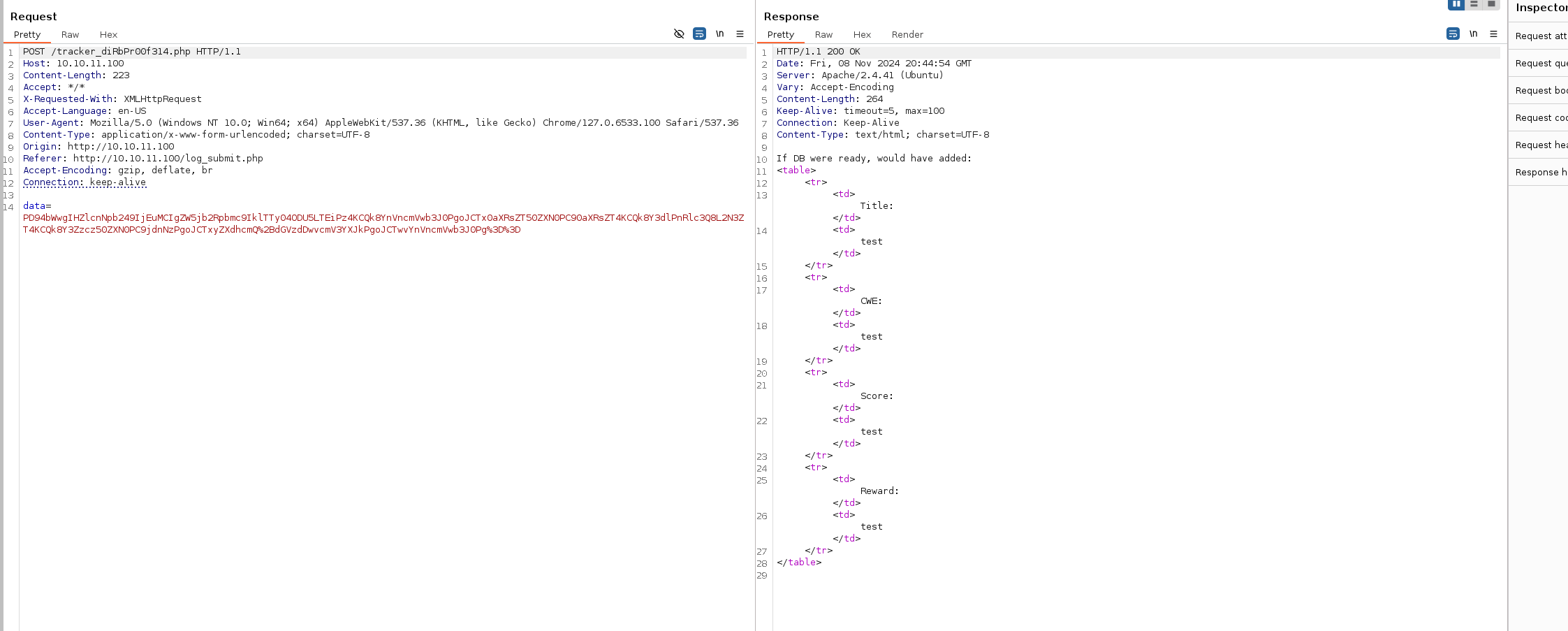This screenshot has height=631, width=1568.
Task: Expand Request cookies section in Inspector
Action: [1539, 117]
